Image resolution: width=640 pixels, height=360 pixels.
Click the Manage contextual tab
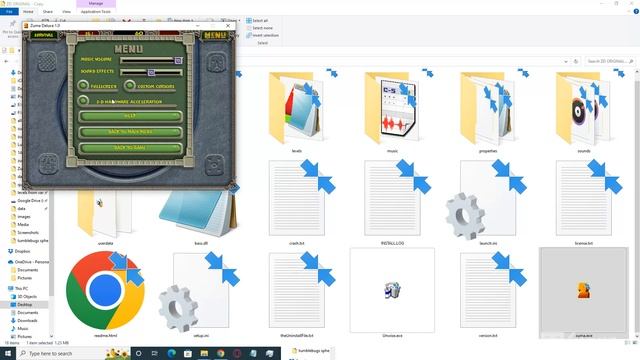[x=96, y=3]
